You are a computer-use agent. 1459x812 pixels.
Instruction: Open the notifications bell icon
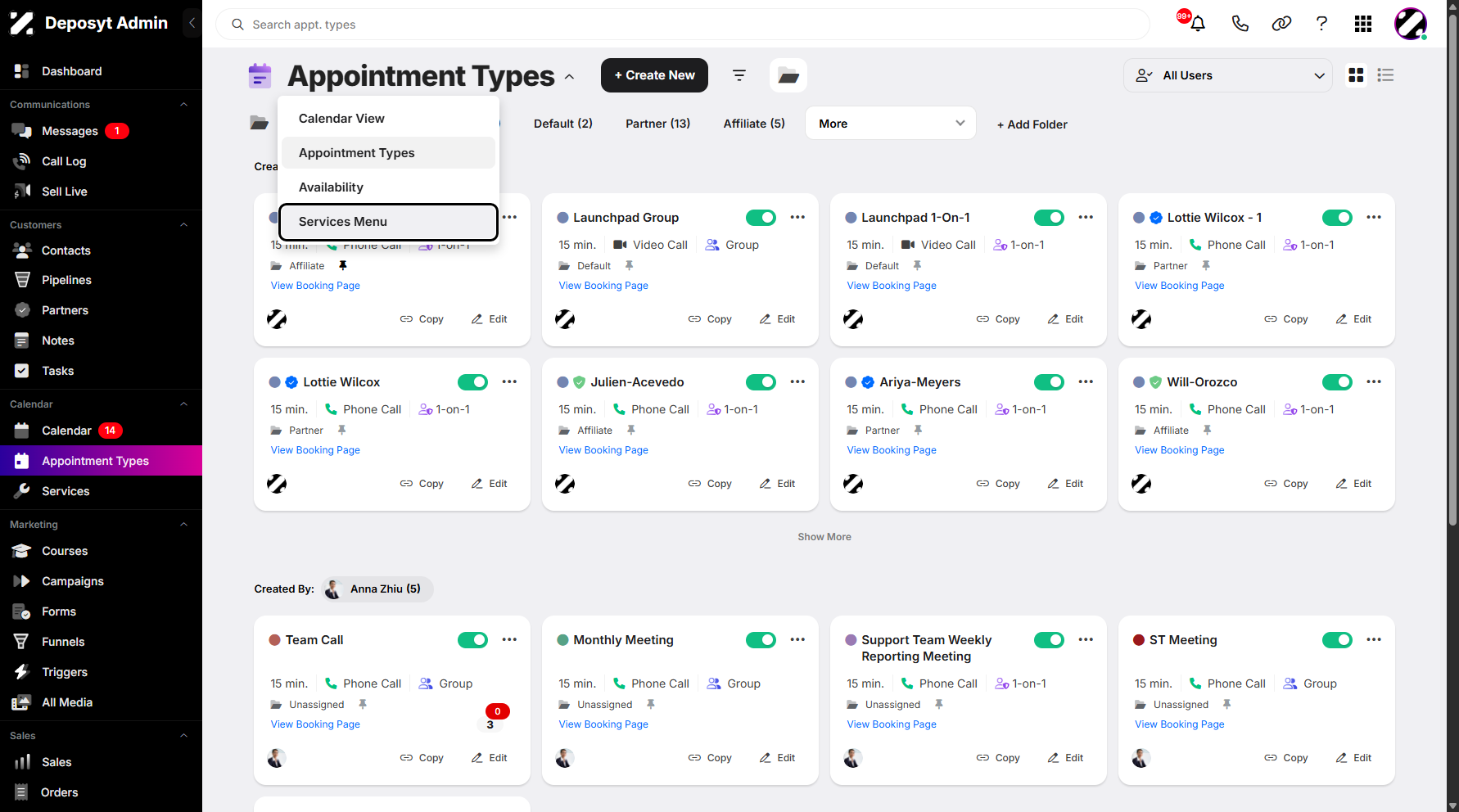1197,24
